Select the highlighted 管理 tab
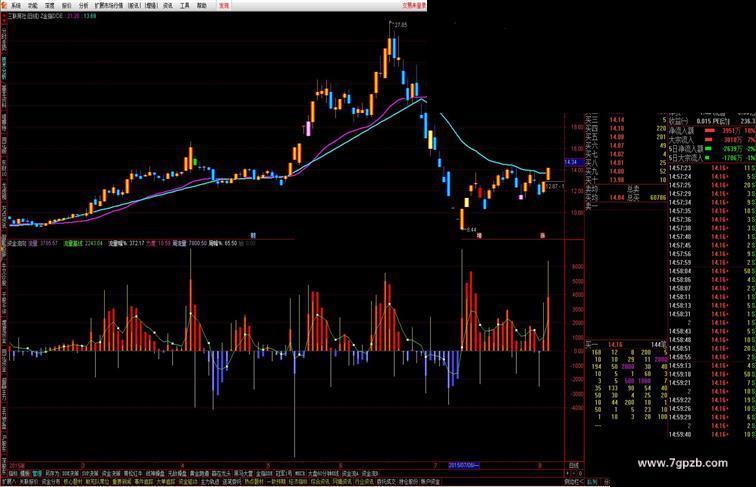 tap(37, 474)
